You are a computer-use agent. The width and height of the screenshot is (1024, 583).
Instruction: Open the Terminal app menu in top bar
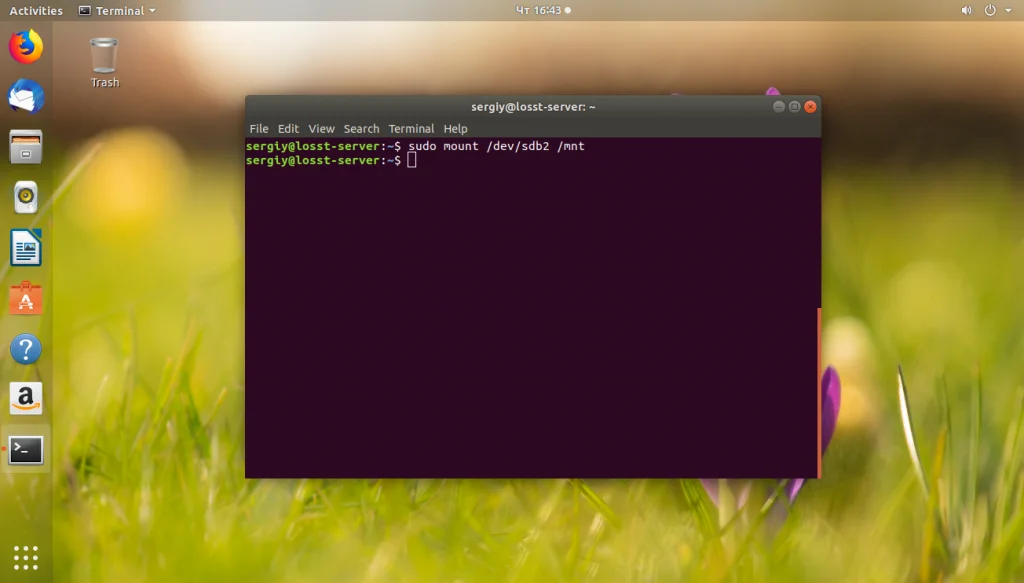(x=117, y=10)
